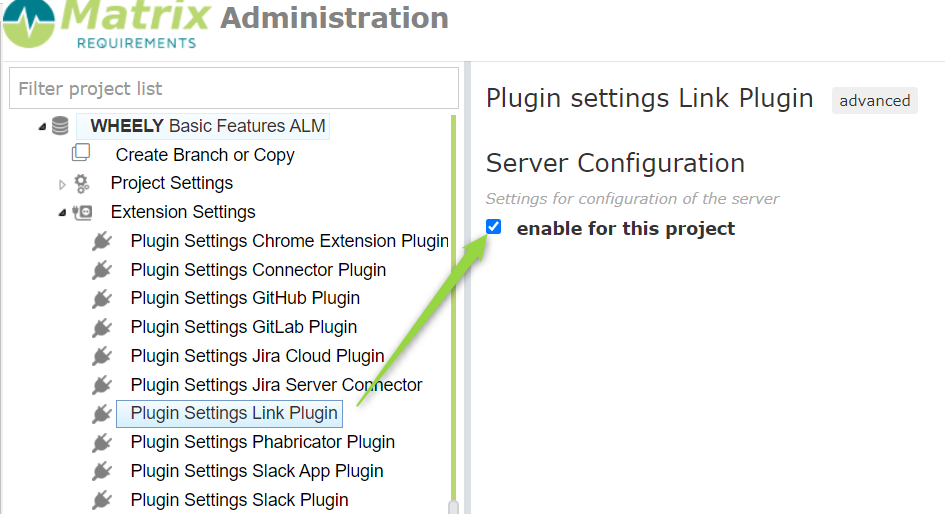The height and width of the screenshot is (514, 945).
Task: Collapse the Extension Settings node
Action: click(62, 213)
